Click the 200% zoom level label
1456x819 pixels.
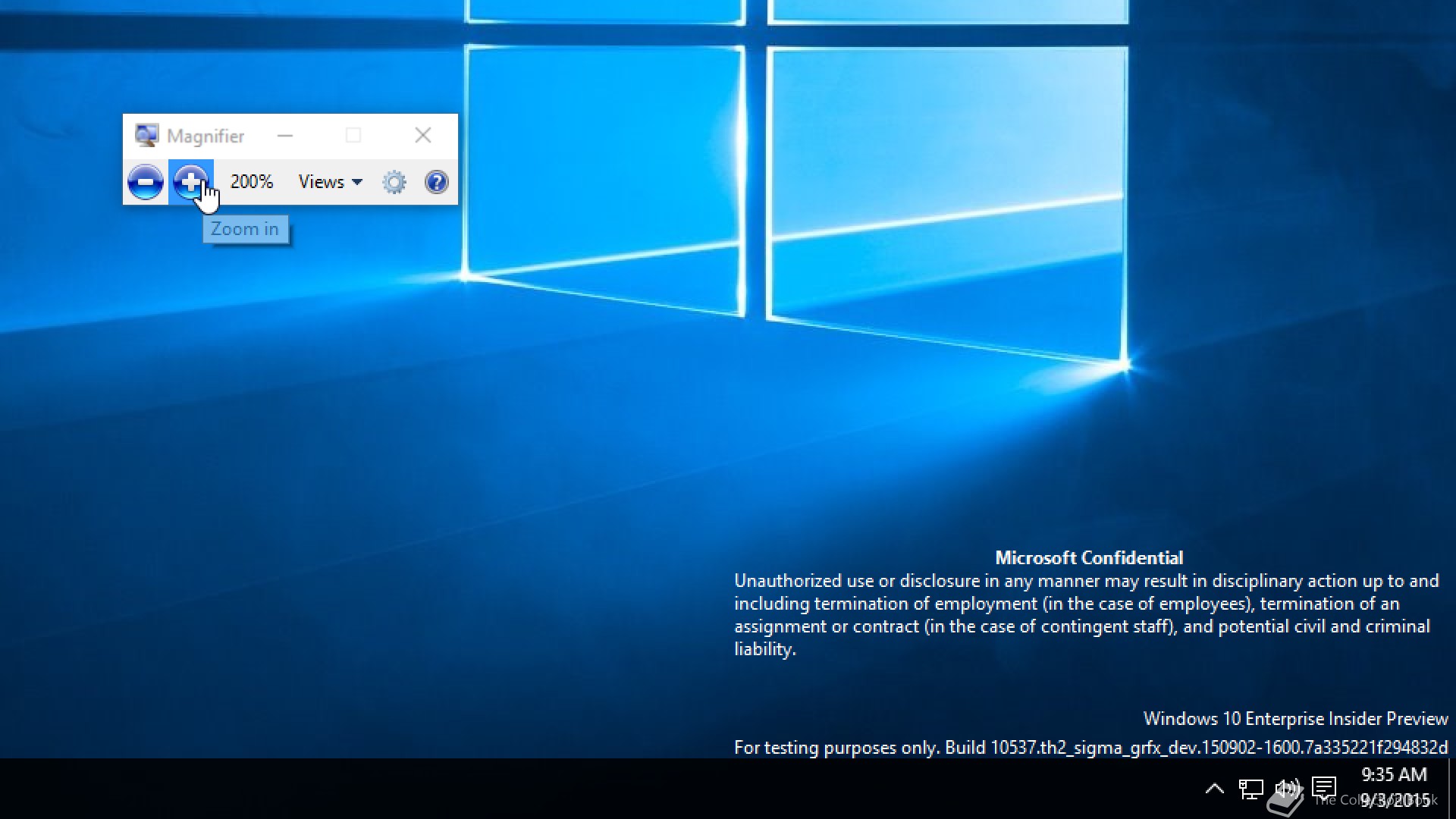pos(251,182)
